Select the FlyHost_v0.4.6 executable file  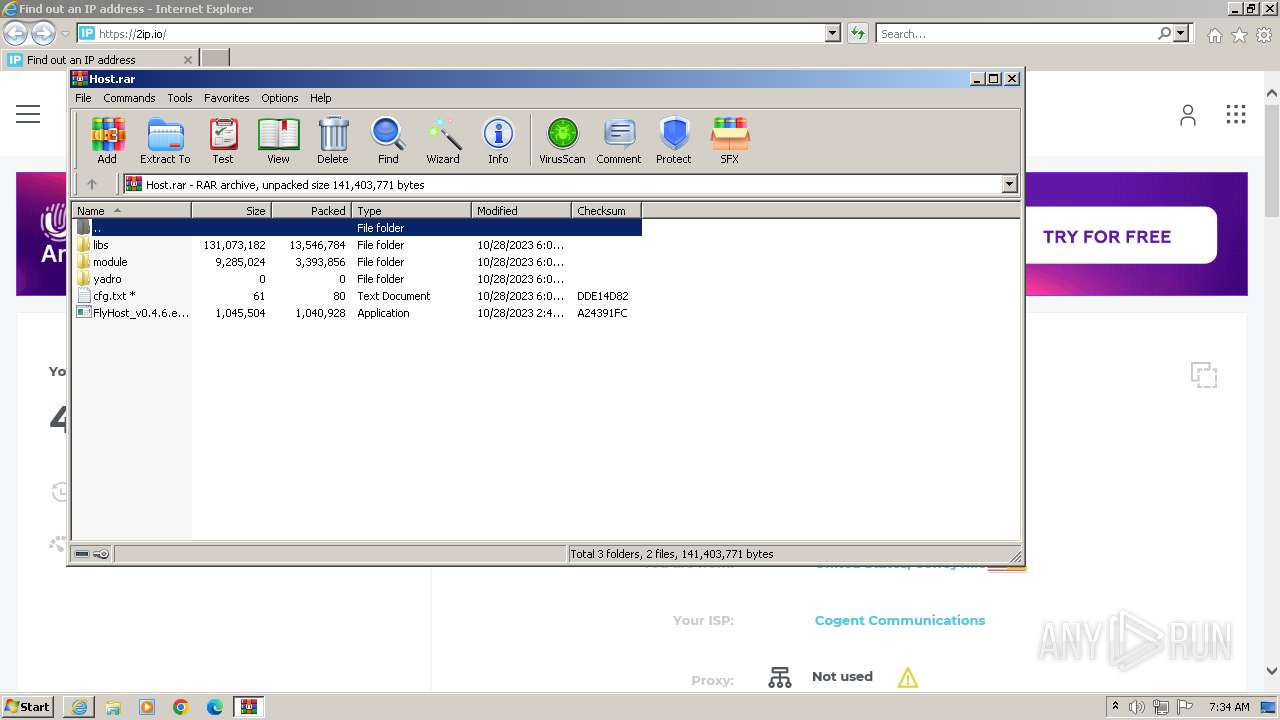click(356, 313)
